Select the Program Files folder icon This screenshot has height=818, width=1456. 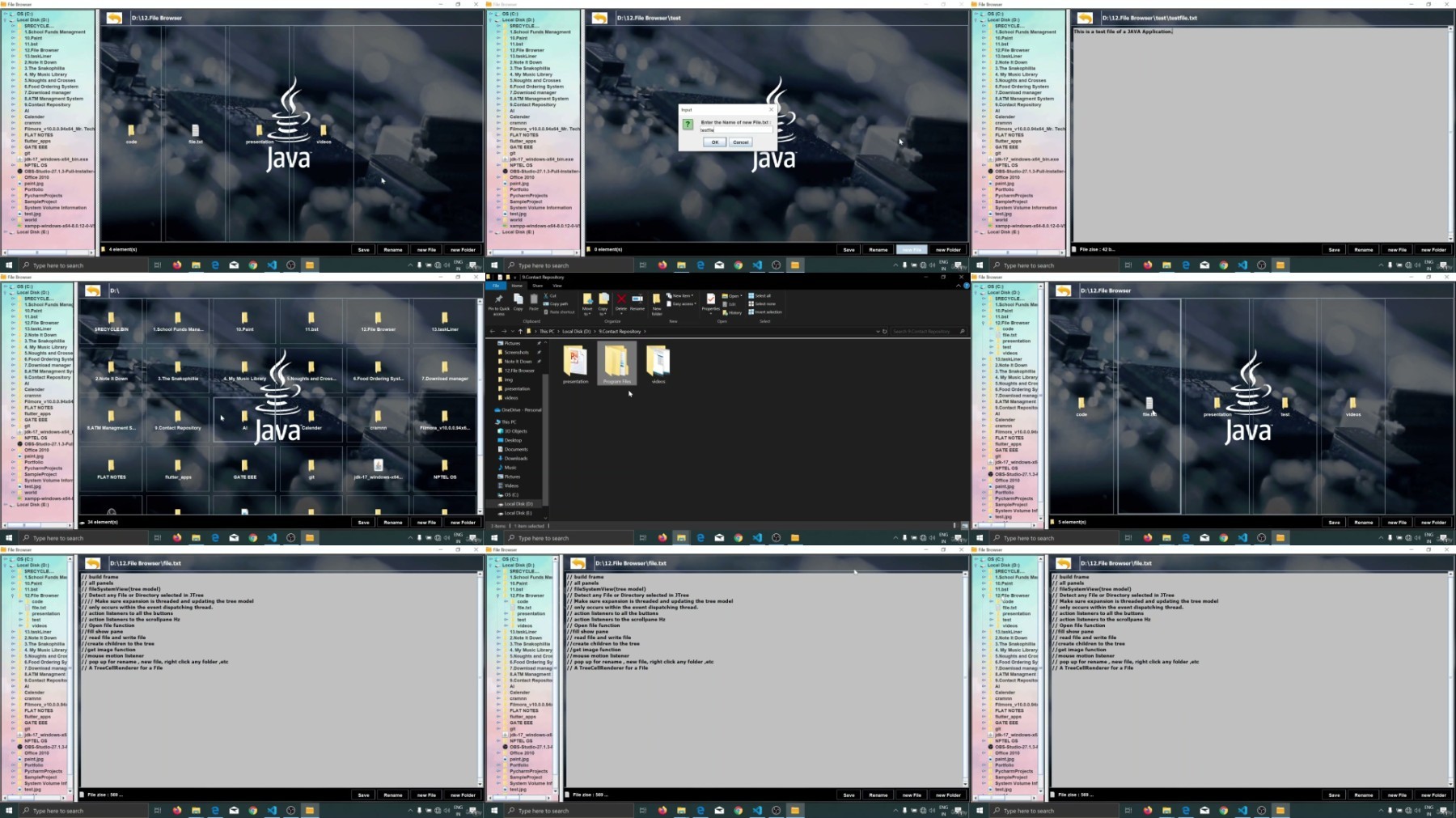[x=616, y=362]
